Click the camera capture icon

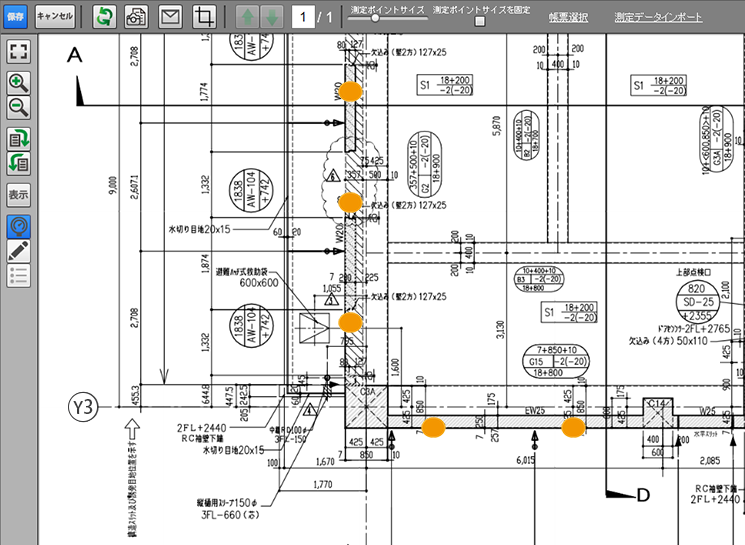pyautogui.click(x=136, y=17)
